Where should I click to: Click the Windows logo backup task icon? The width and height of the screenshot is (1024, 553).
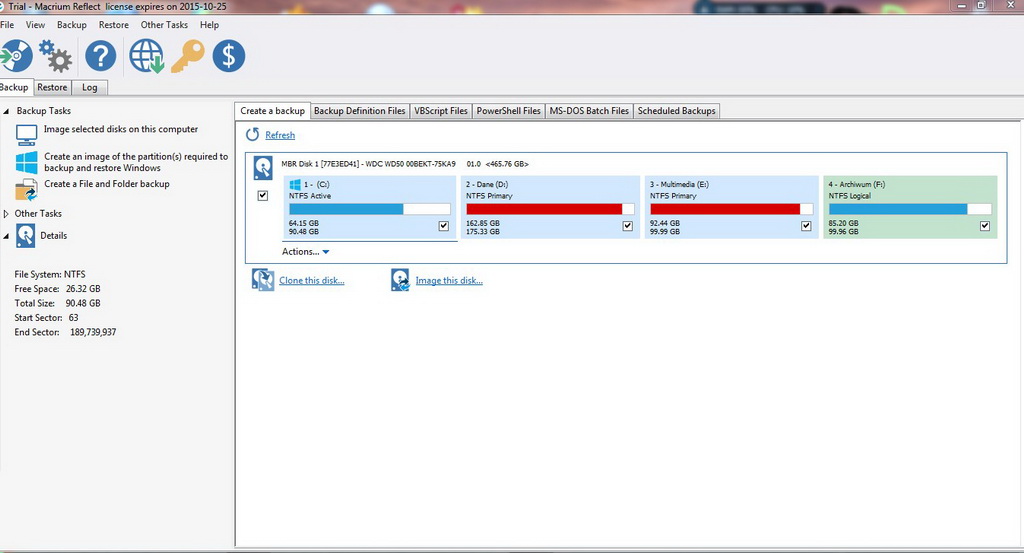[x=27, y=162]
